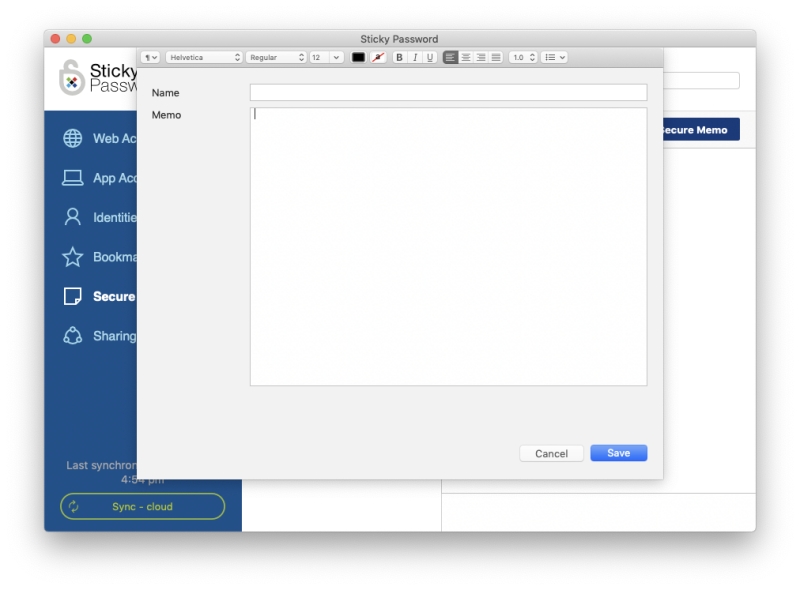Save the secure memo
Screen dimensions: 800x590
click(618, 453)
